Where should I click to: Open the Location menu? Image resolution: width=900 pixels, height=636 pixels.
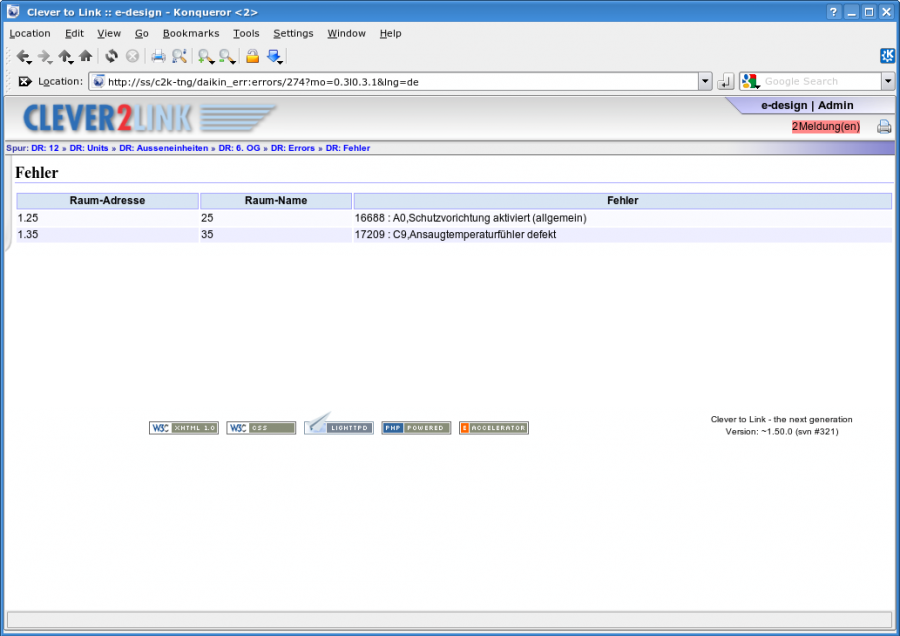click(30, 33)
